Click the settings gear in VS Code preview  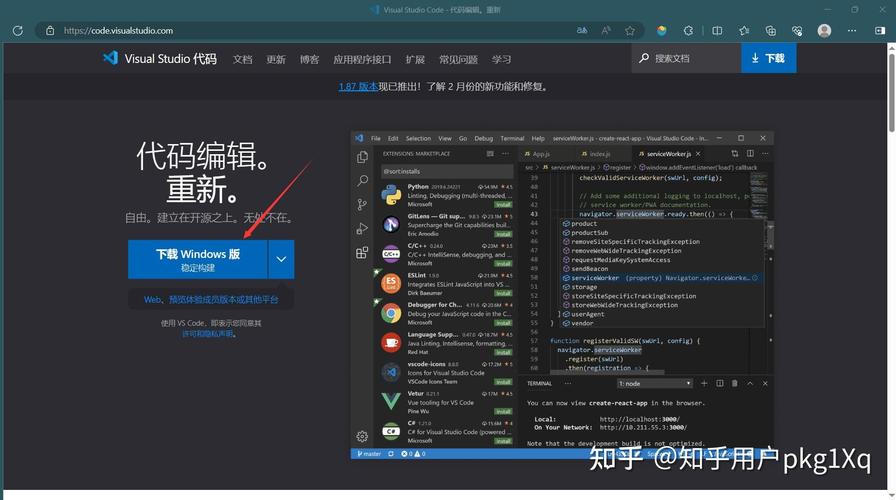coord(362,437)
